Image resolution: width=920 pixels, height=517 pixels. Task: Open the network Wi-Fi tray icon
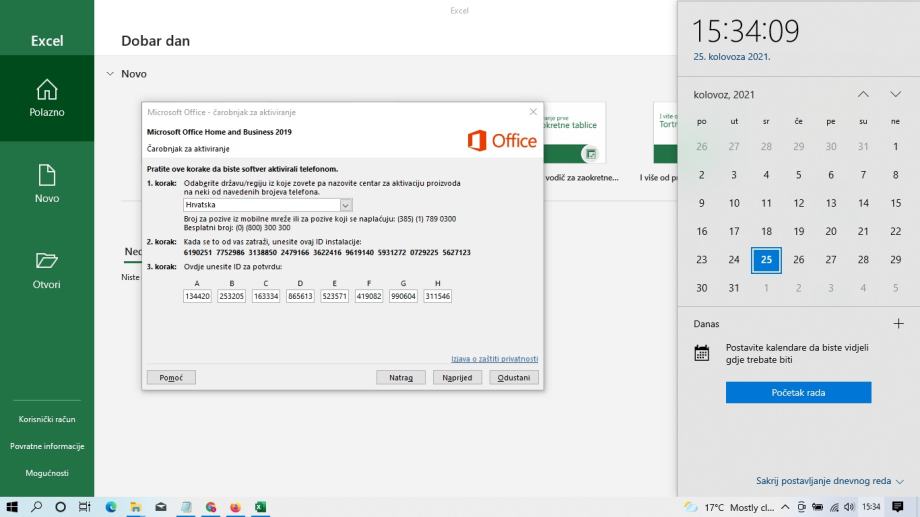[x=834, y=507]
